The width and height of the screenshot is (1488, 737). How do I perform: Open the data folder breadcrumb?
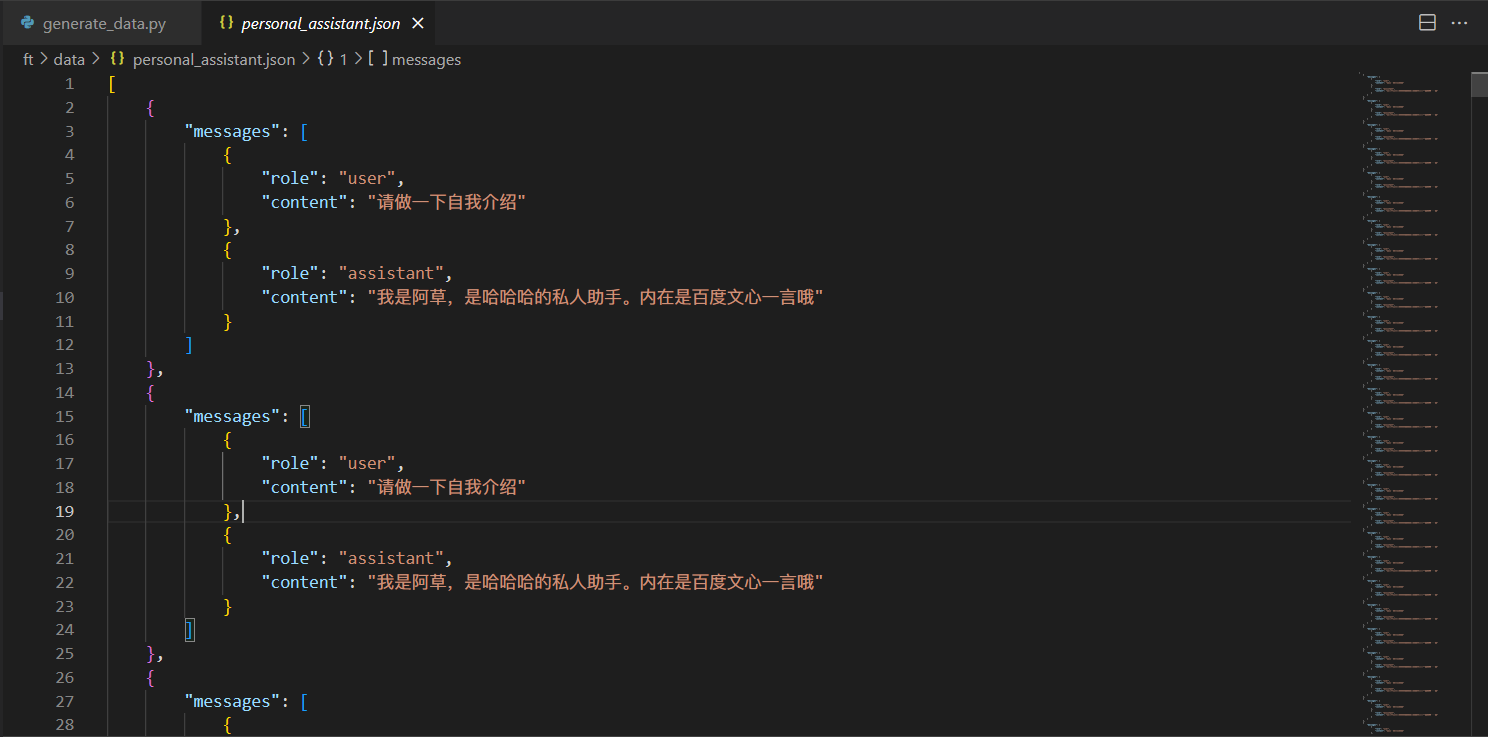tap(69, 59)
